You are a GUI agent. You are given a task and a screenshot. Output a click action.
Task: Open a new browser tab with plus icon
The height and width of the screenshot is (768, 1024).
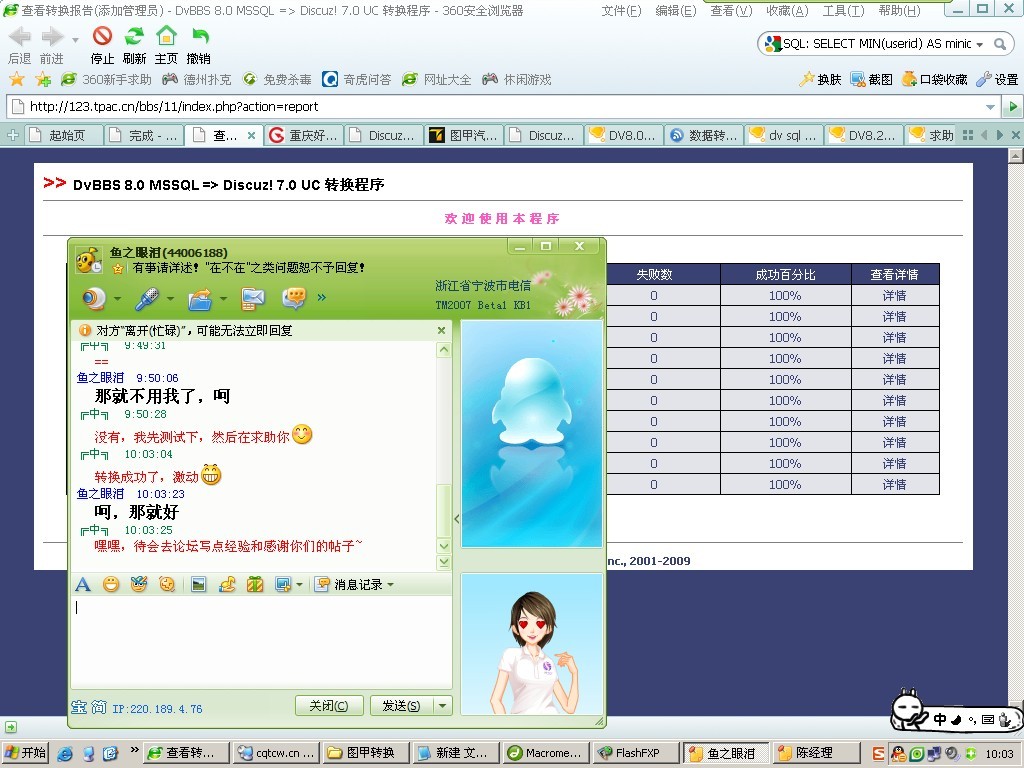pyautogui.click(x=12, y=135)
